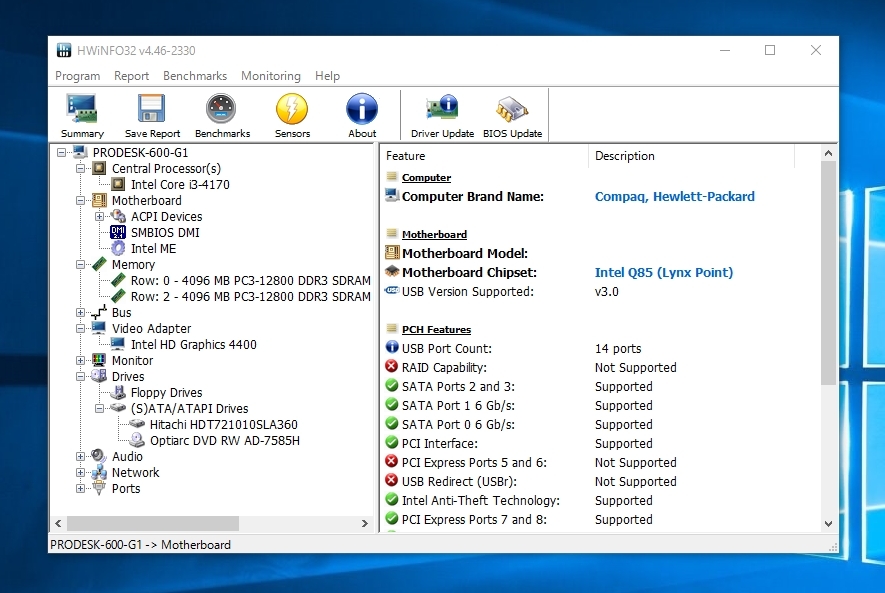The image size is (885, 593).
Task: Collapse the Memory tree branch
Action: click(x=81, y=264)
